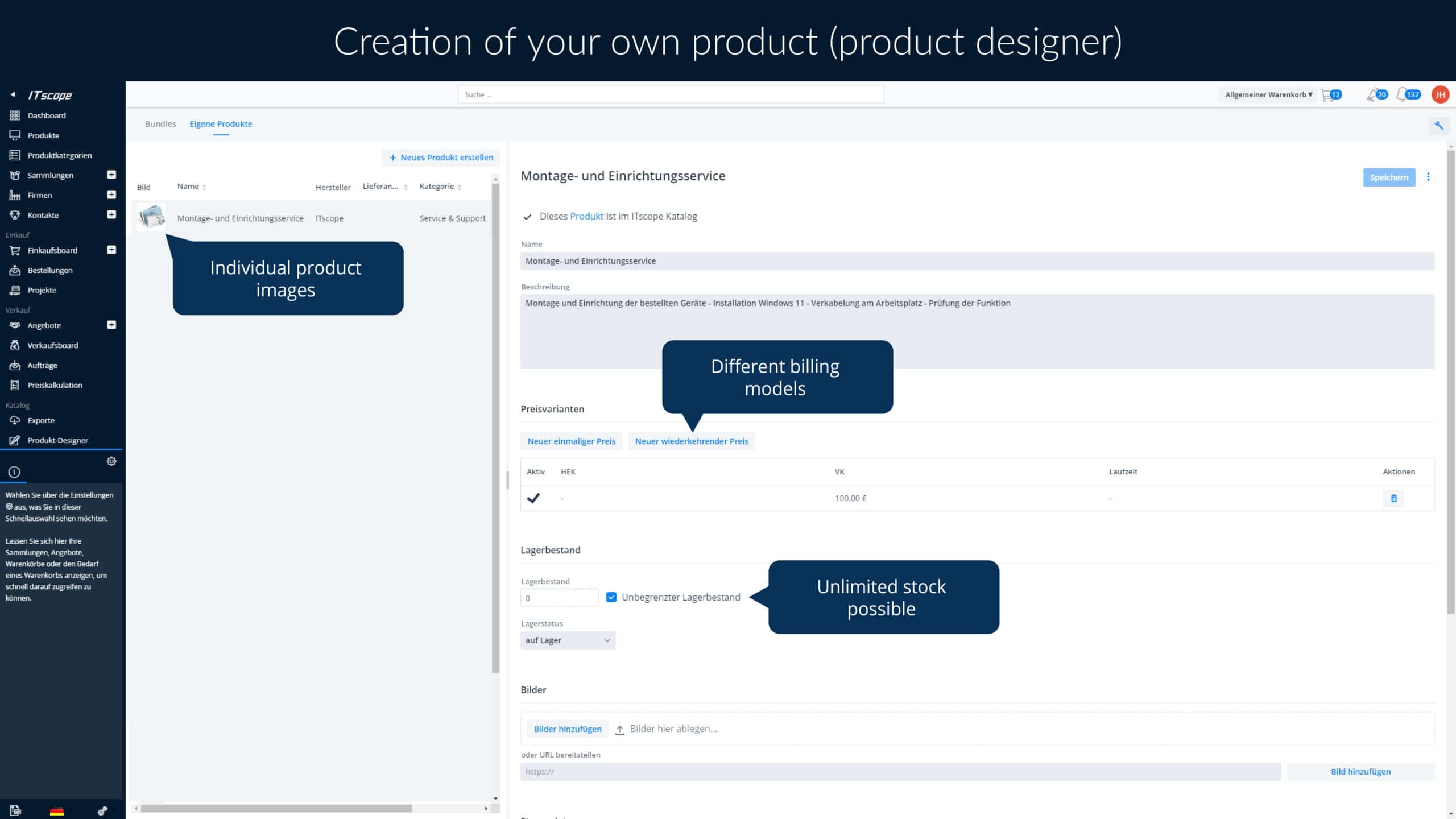This screenshot has height=819, width=1456.
Task: Click the Produkt-Designer sidebar icon
Action: point(15,440)
